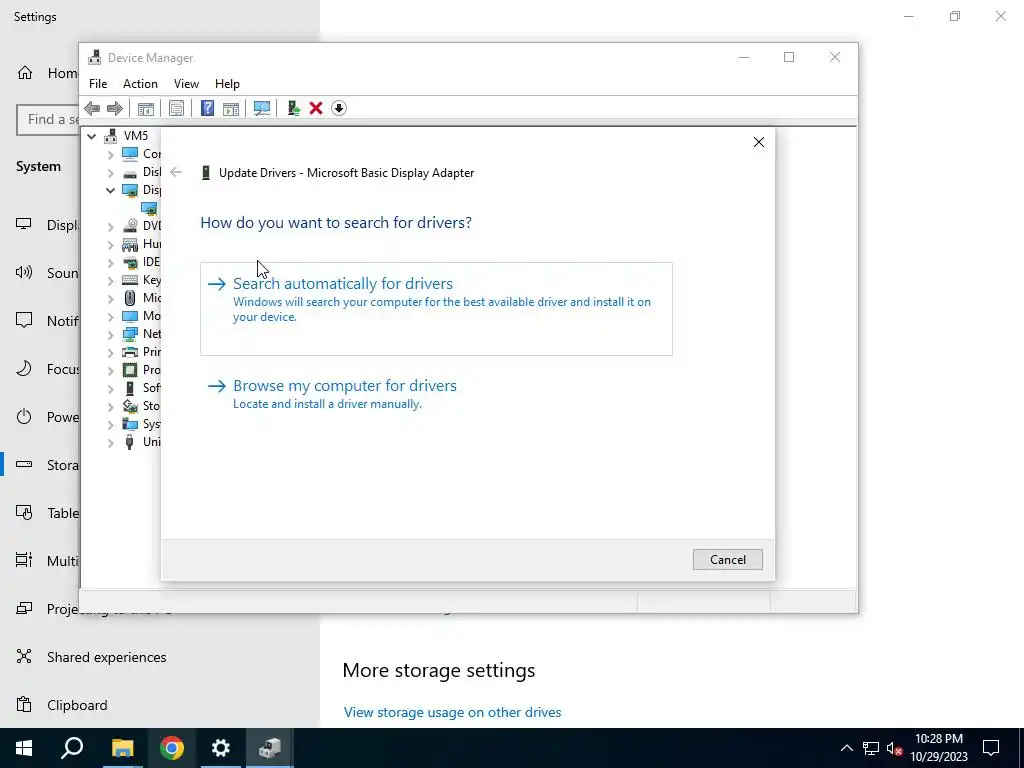
Task: Click the Mice category icon
Action: point(130,298)
